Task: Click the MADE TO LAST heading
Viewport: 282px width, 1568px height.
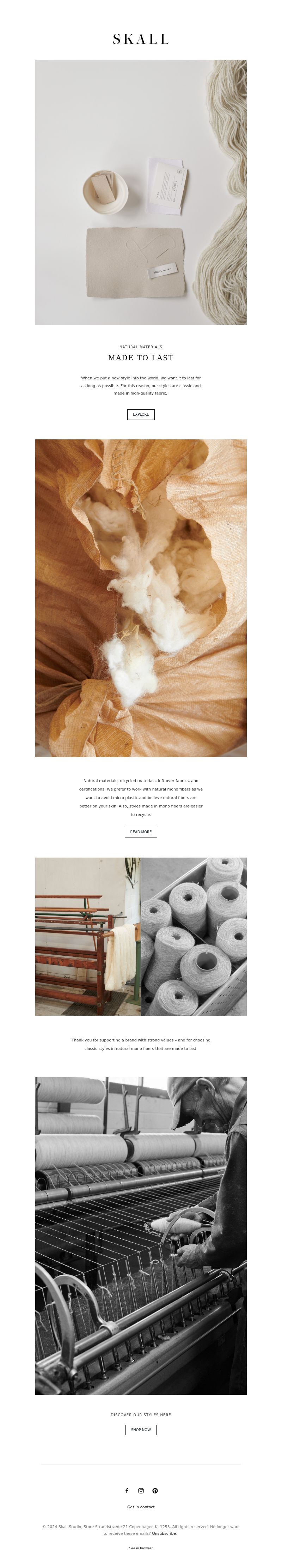Action: coord(141,358)
